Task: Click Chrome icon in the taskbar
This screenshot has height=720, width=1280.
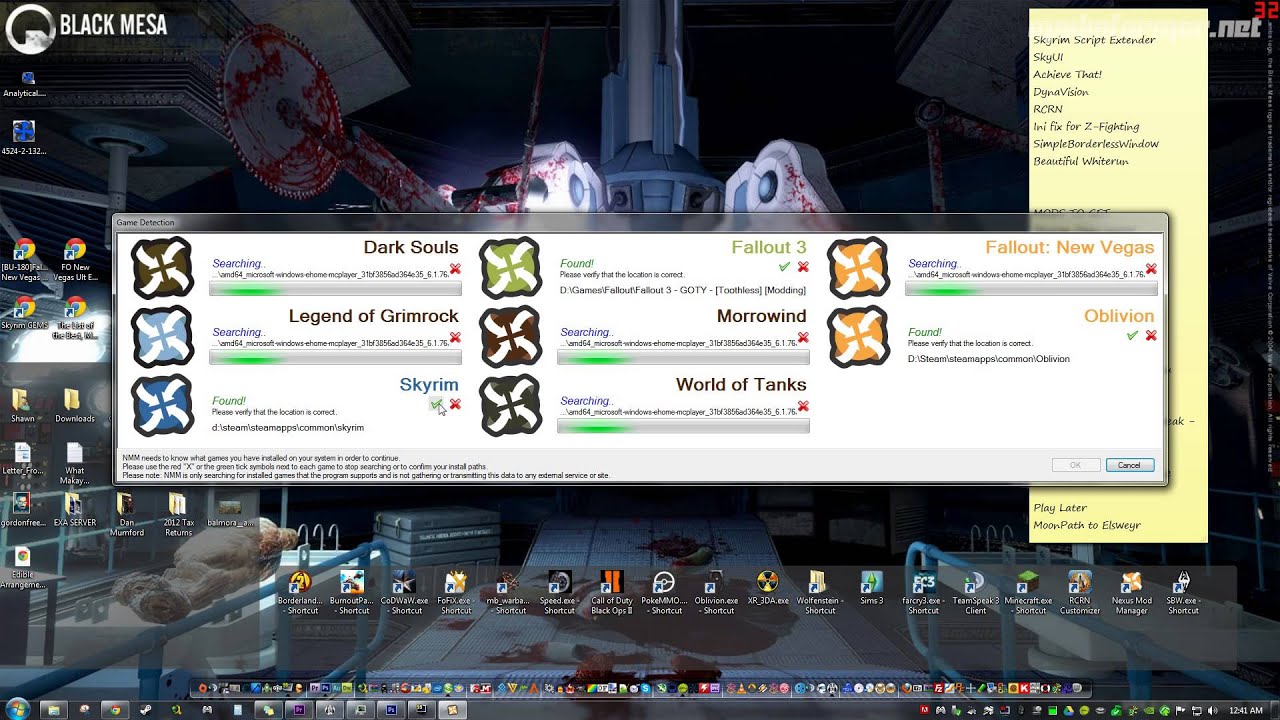Action: click(x=115, y=710)
